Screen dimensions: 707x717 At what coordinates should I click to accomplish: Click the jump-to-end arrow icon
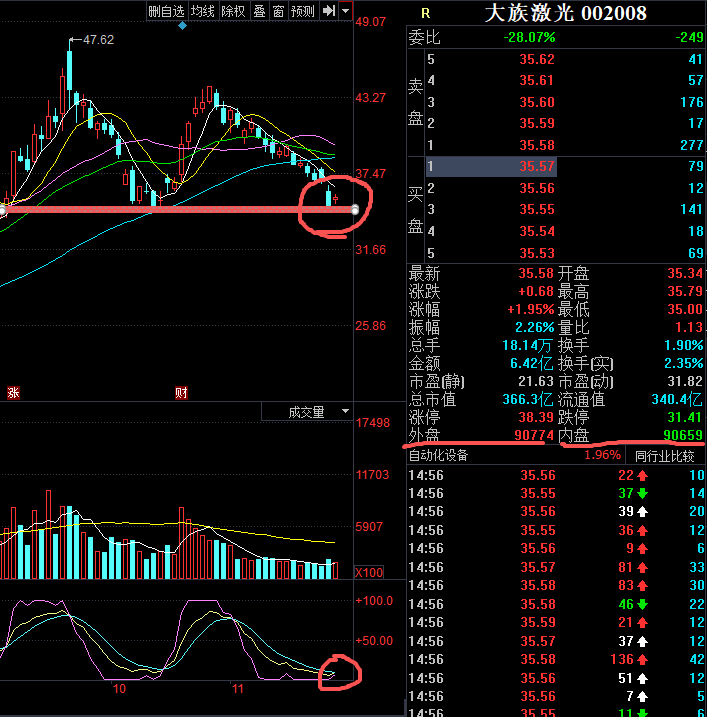[329, 11]
